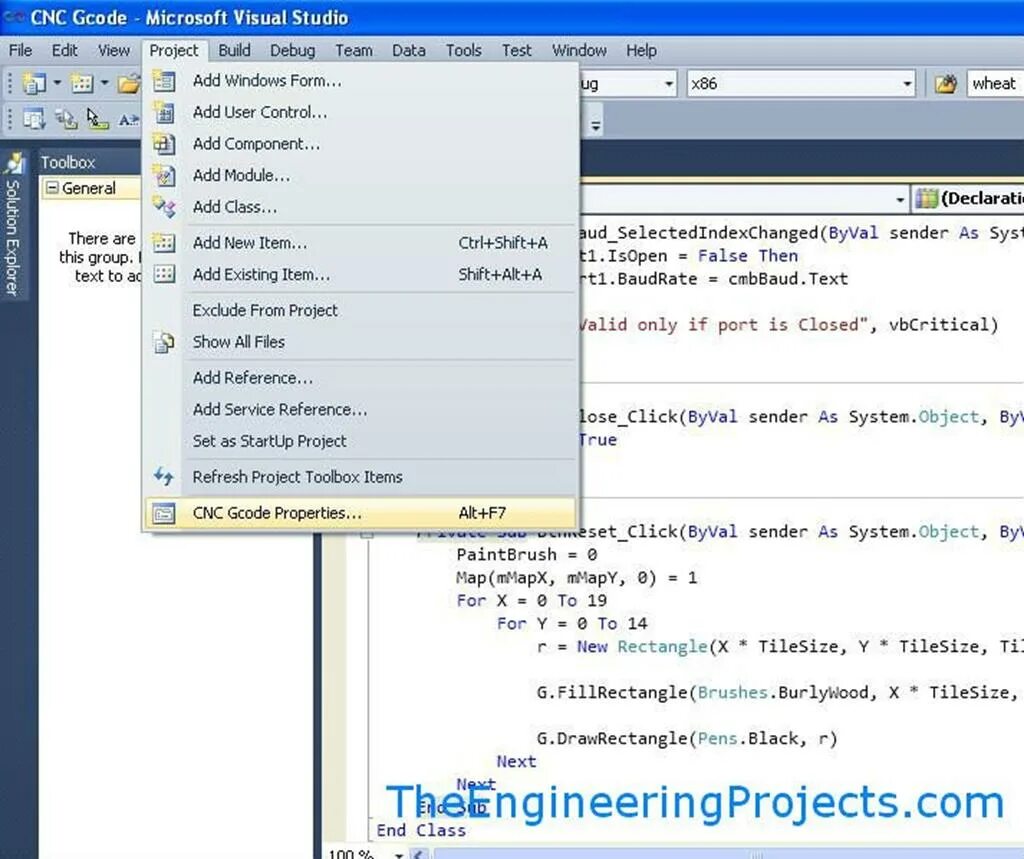Click the Show All Files menu icon
The height and width of the screenshot is (859, 1024).
point(164,342)
